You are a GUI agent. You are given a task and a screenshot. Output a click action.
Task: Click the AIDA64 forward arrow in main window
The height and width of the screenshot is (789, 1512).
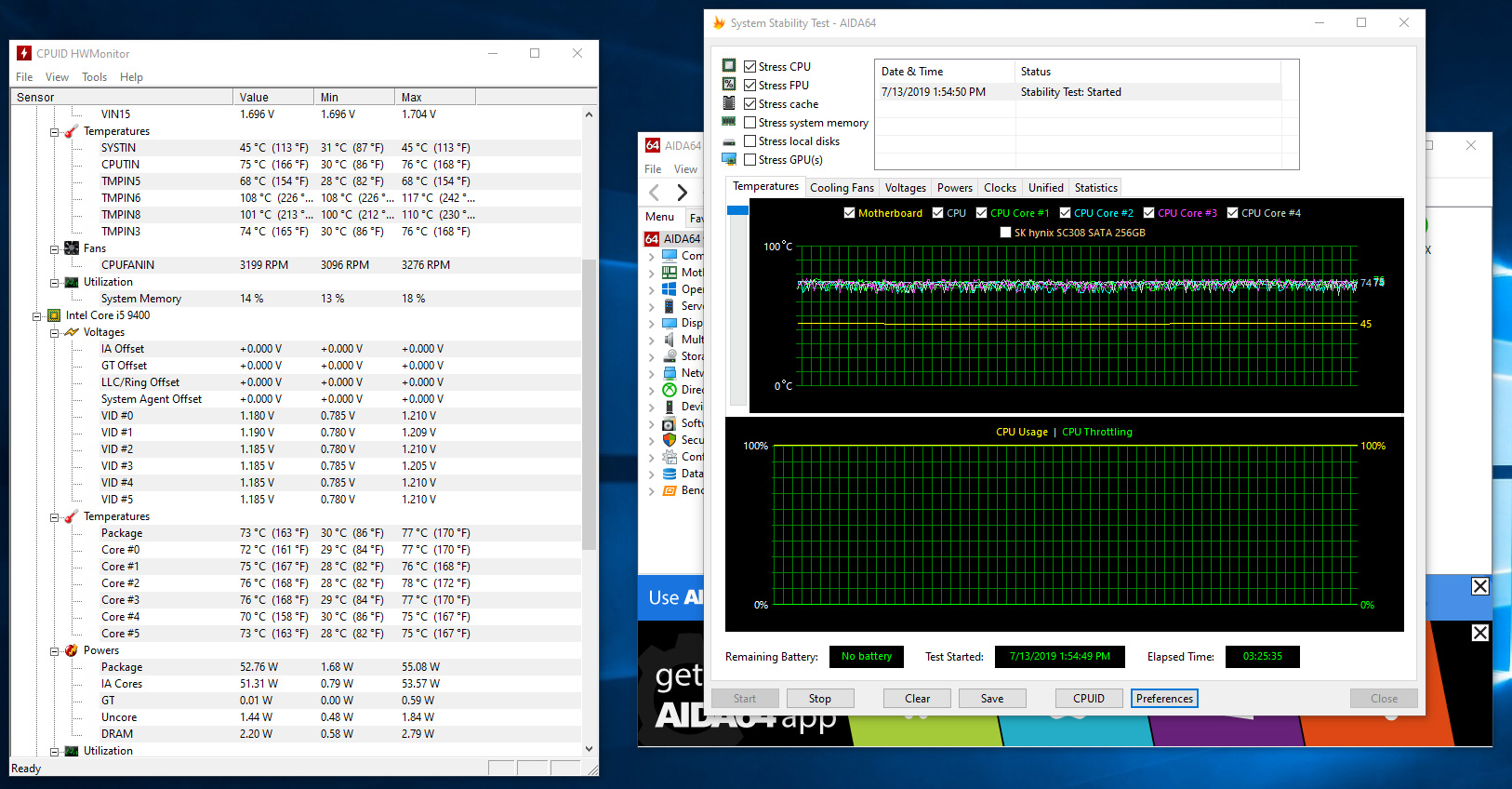(683, 192)
